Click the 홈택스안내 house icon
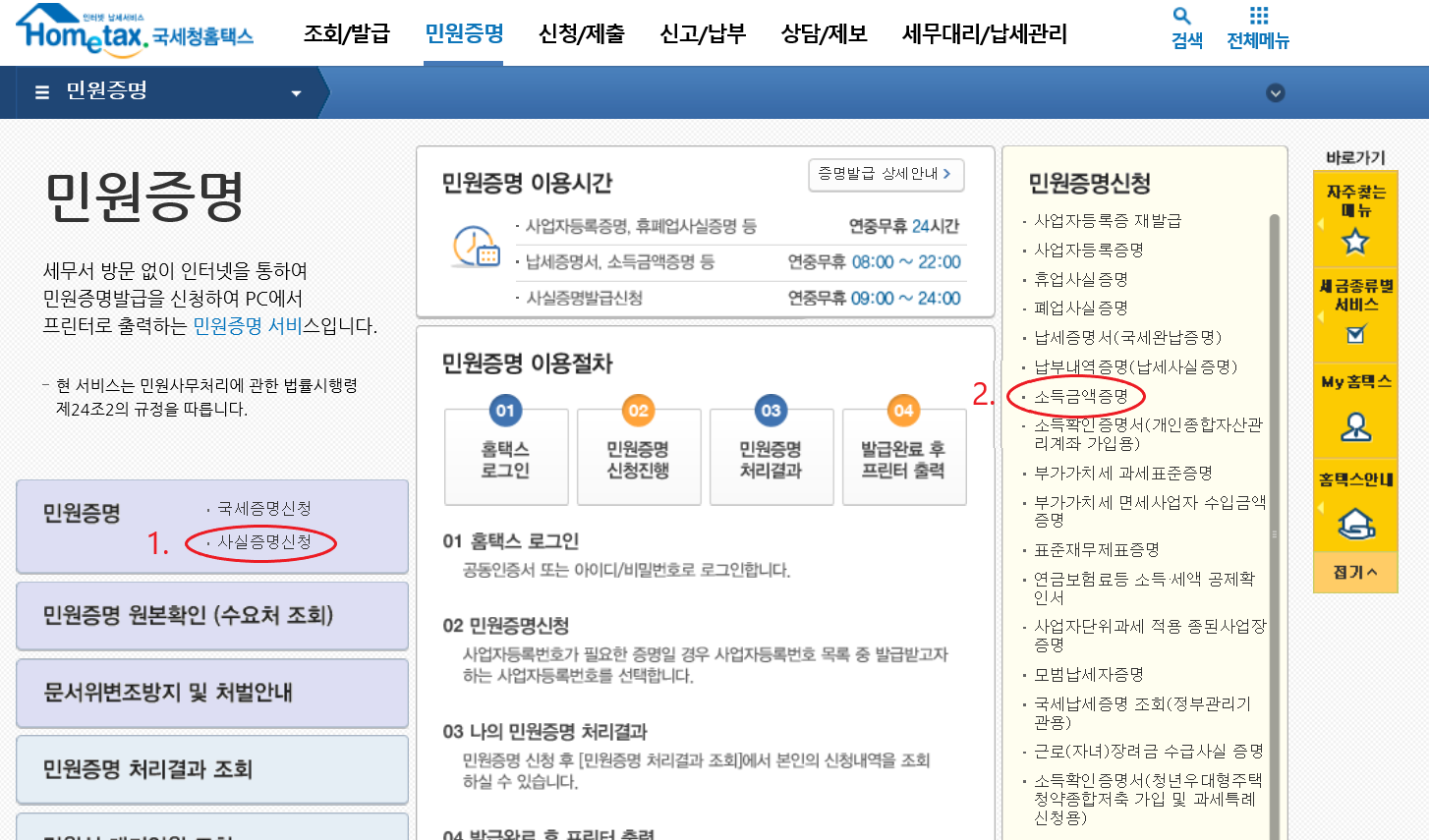 point(1355,523)
